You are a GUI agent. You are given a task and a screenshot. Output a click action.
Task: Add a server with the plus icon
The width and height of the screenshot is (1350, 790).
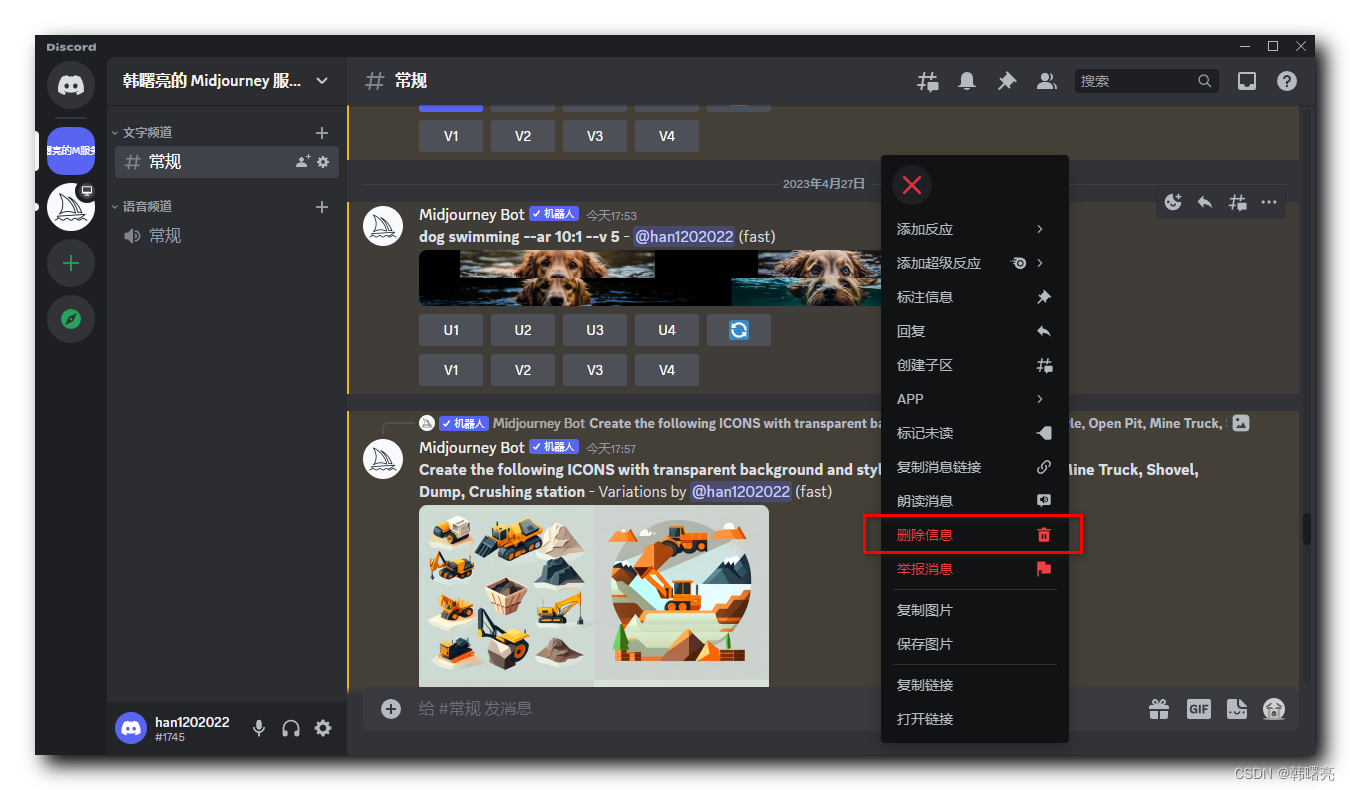(x=71, y=264)
